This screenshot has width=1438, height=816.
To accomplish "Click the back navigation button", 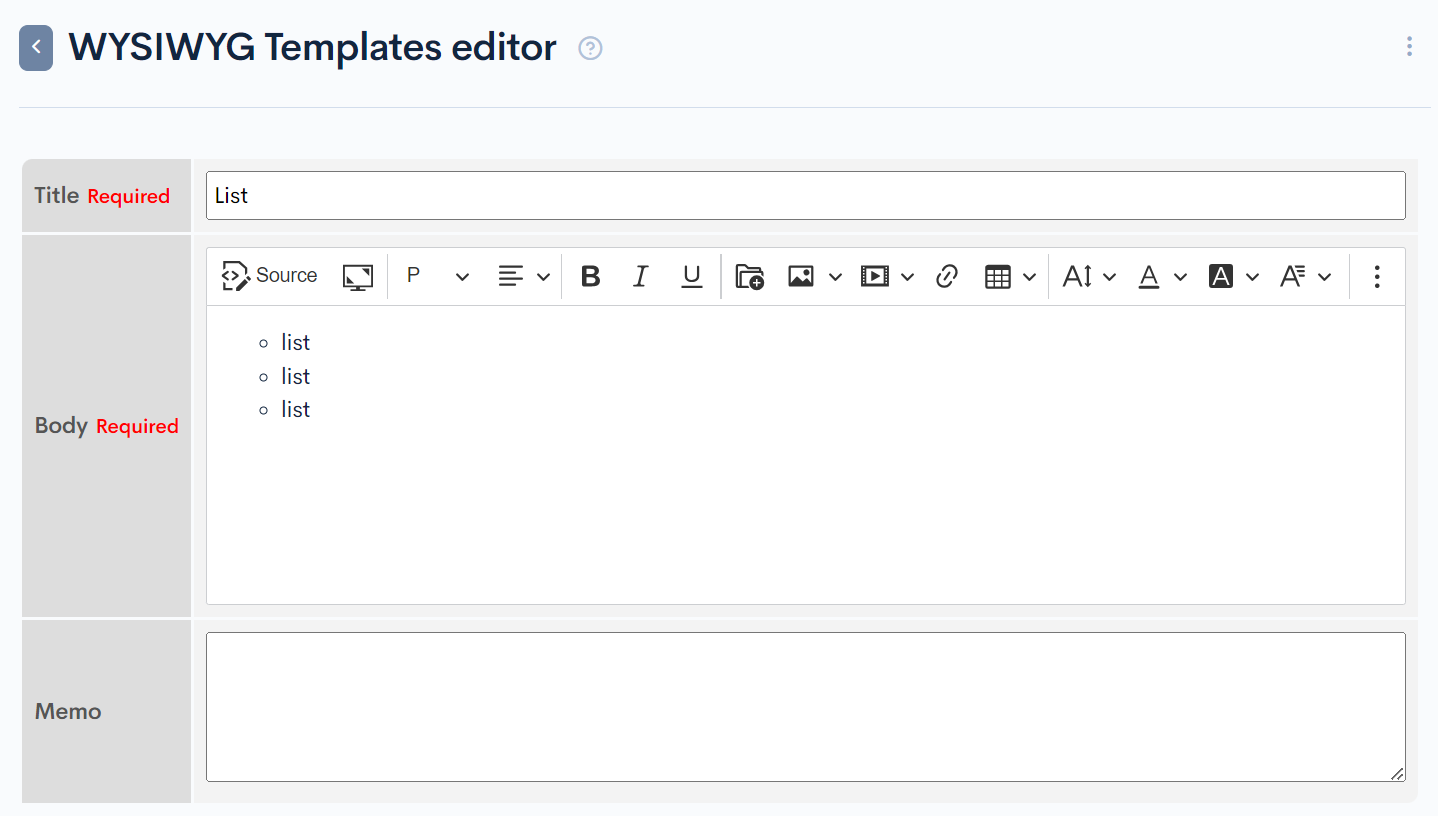I will coord(34,47).
